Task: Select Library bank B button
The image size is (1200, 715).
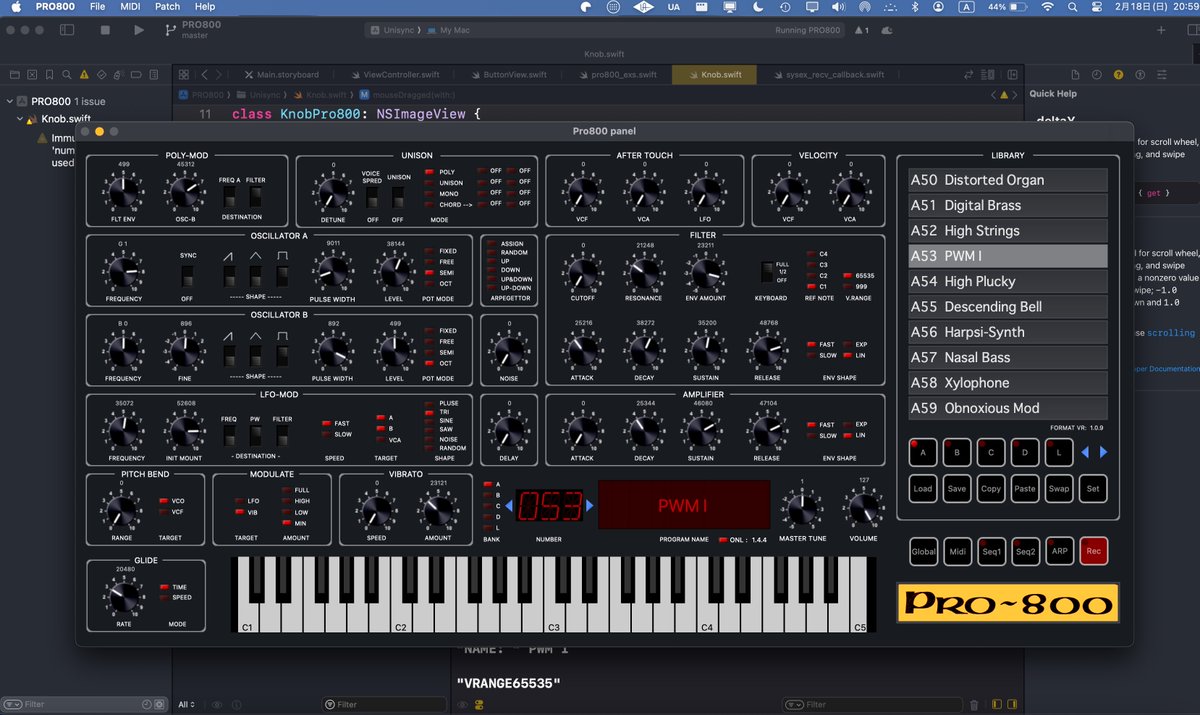Action: 957,452
